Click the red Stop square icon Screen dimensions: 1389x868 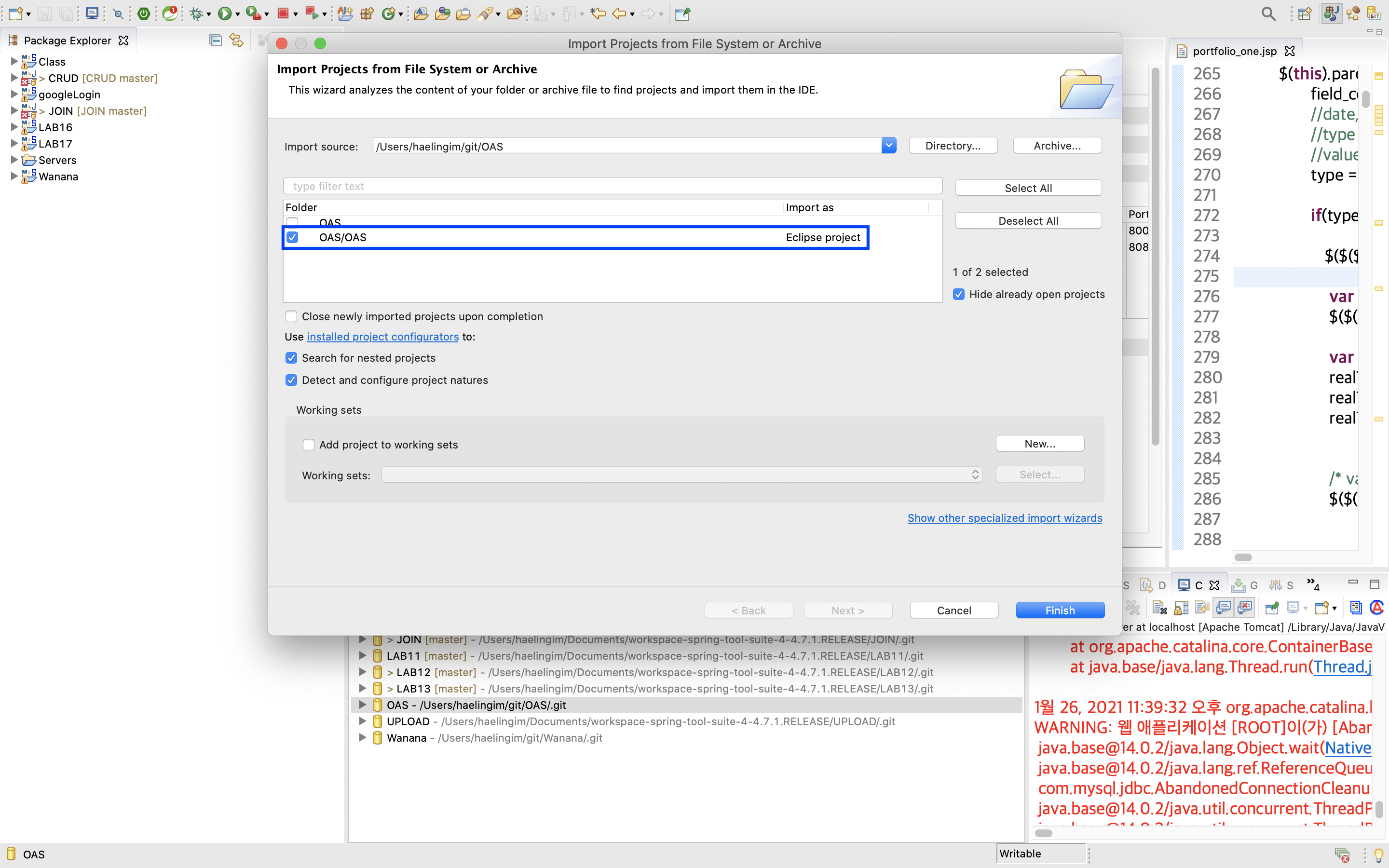tap(283, 13)
